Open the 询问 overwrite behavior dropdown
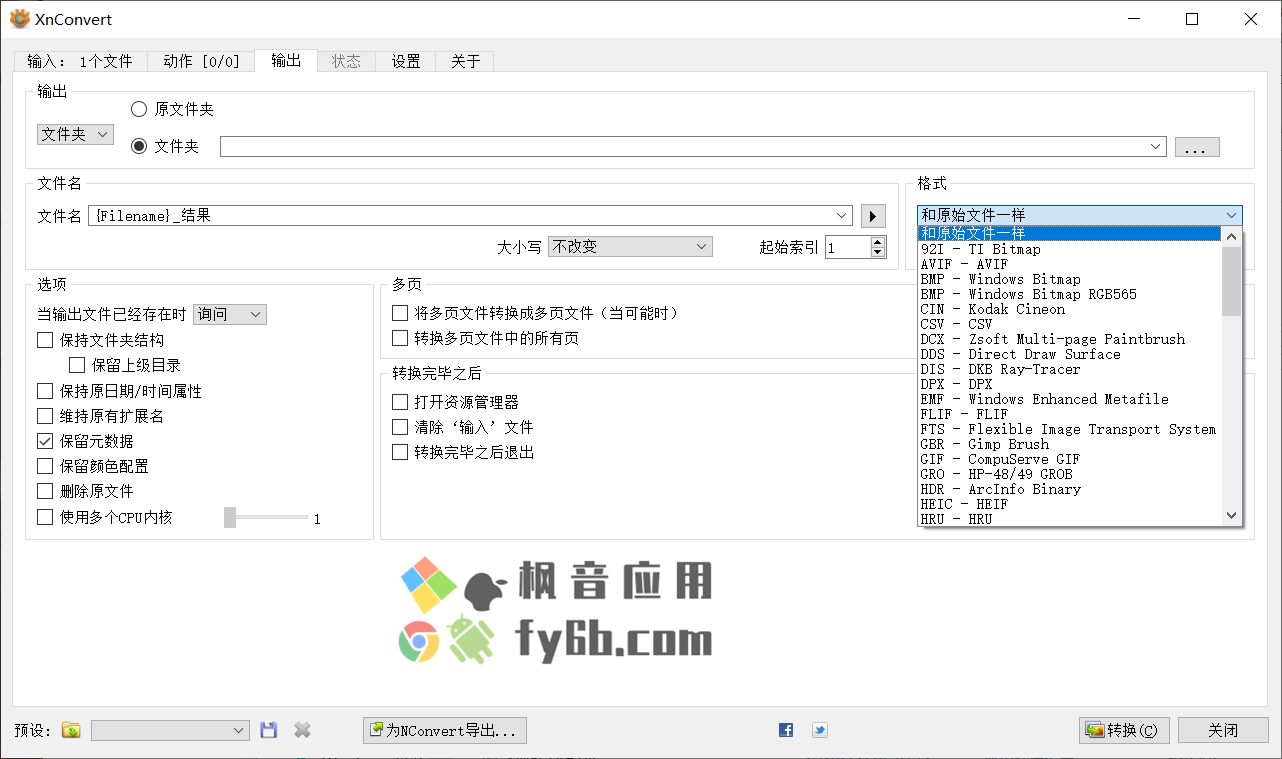 [x=230, y=314]
